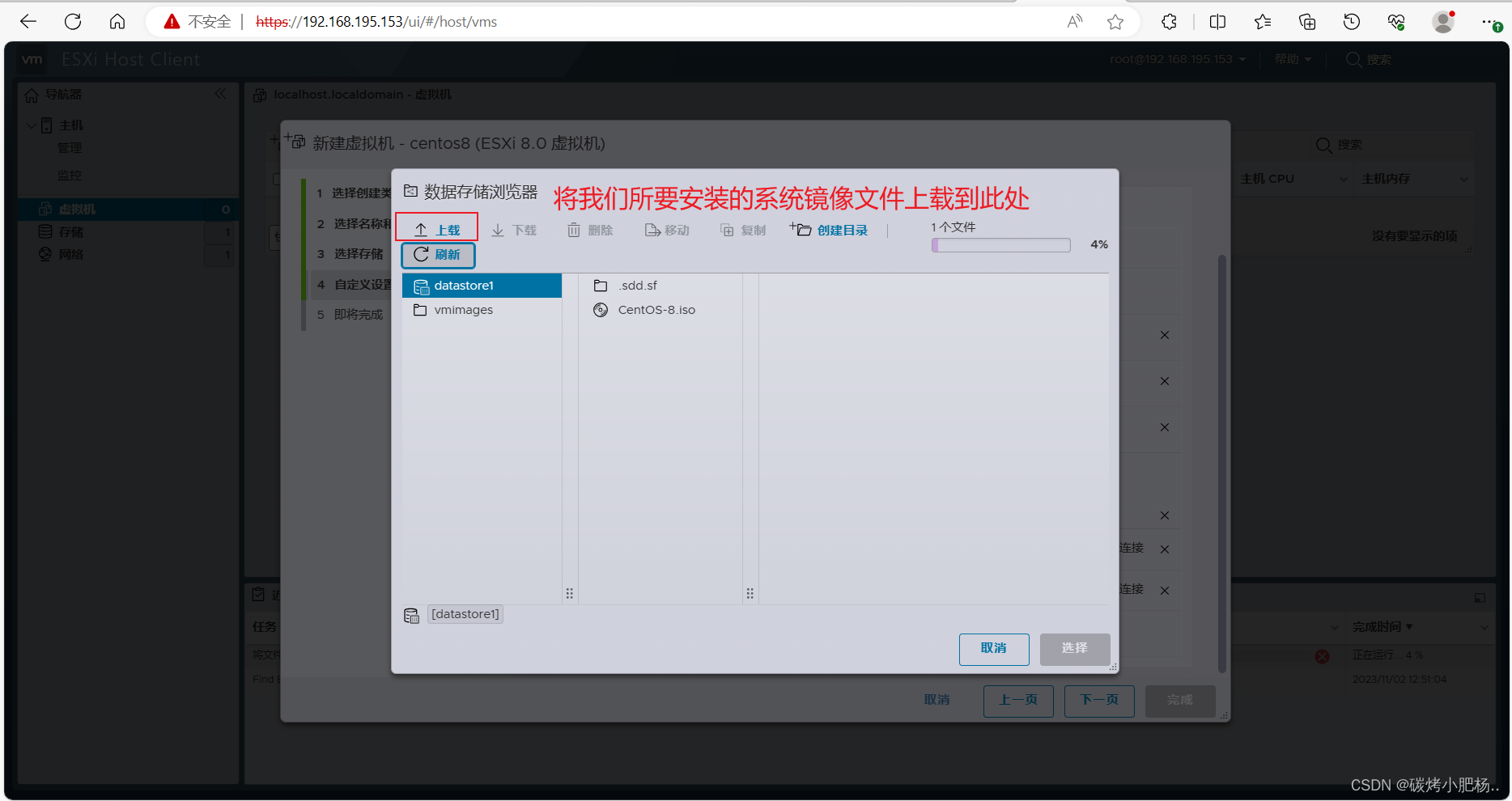Click the browser back arrow
The image size is (1512, 801).
[29, 22]
